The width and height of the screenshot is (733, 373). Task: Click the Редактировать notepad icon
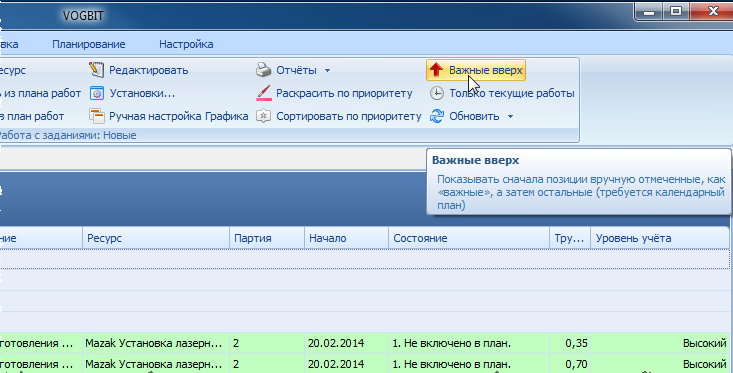coord(96,70)
